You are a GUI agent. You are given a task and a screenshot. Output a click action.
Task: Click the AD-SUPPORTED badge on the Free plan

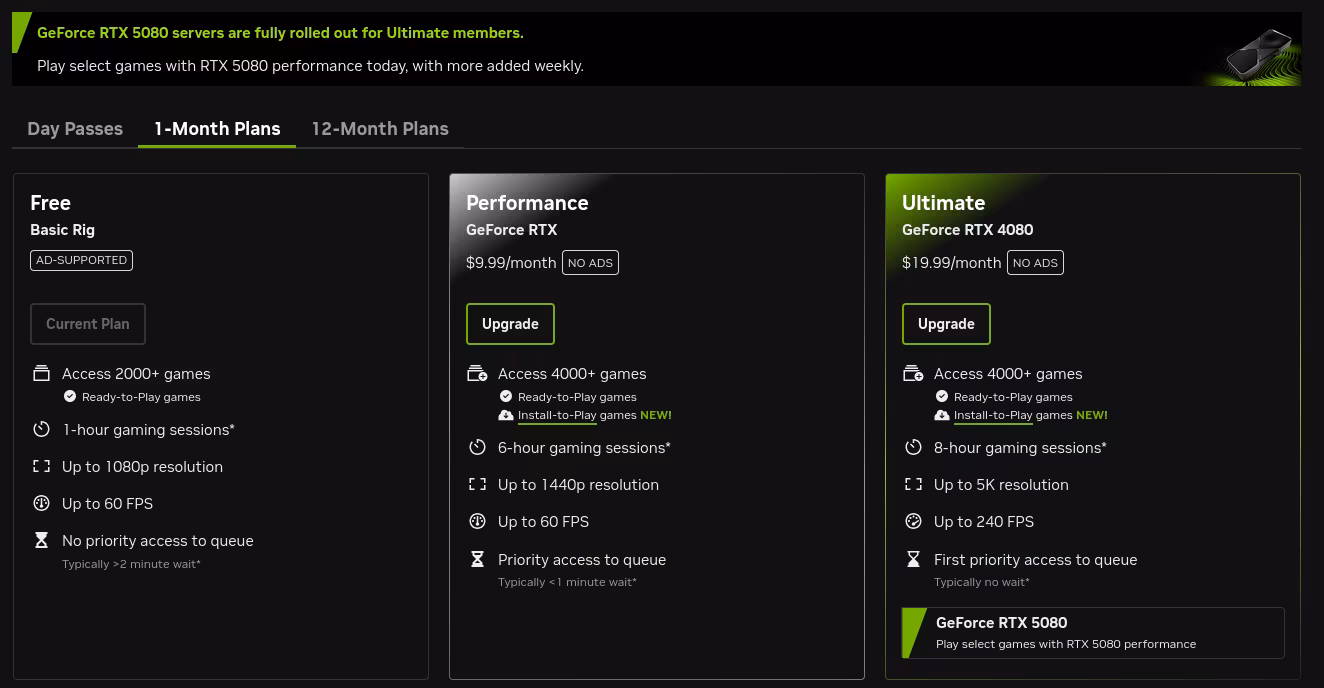(x=81, y=259)
